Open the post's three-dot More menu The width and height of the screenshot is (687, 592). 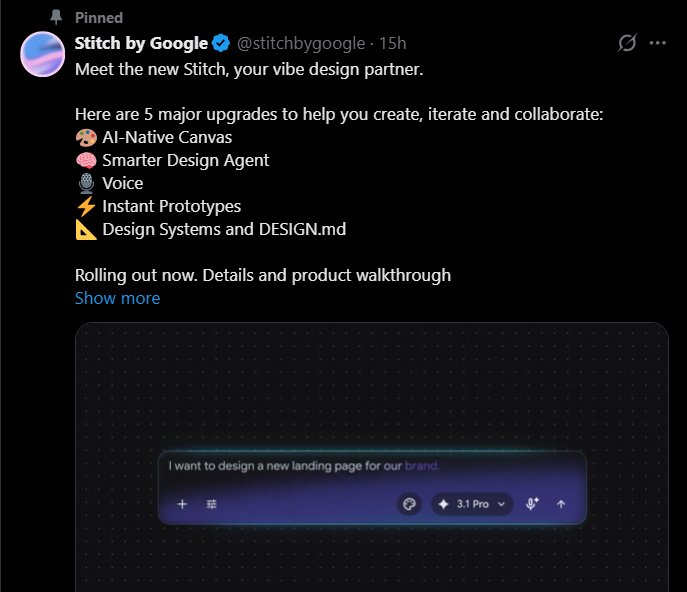[658, 43]
